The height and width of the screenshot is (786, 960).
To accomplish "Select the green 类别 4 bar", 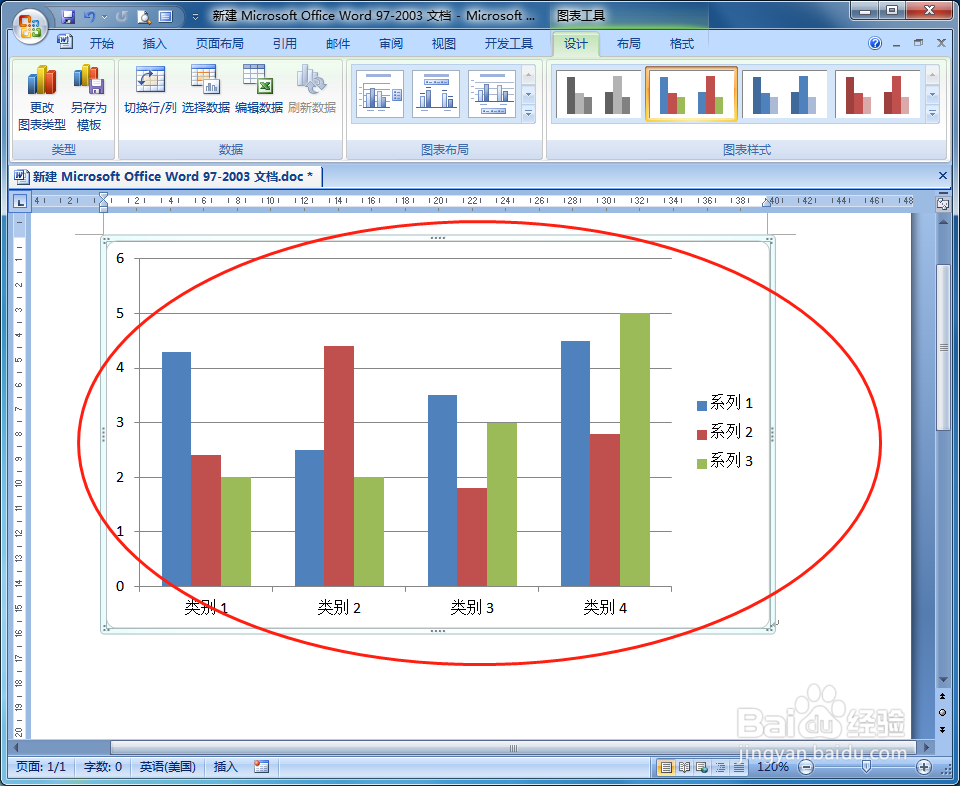I will (635, 450).
